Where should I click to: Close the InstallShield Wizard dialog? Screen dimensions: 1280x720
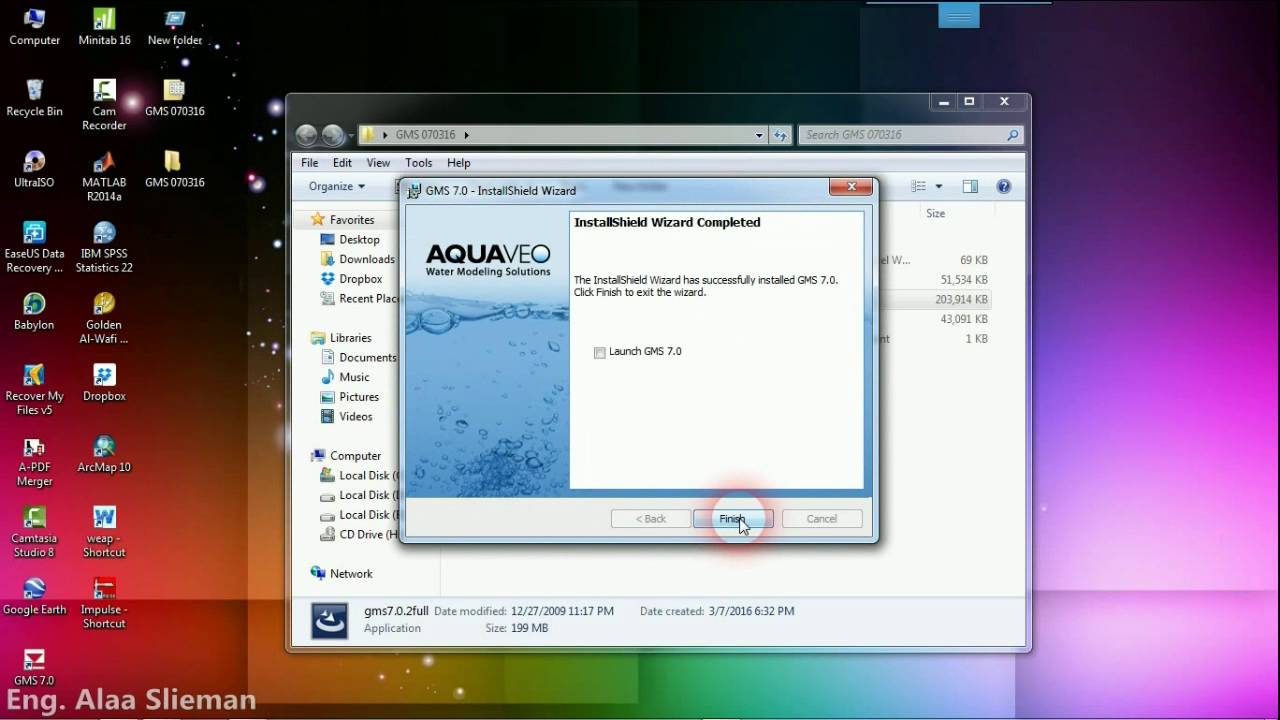click(852, 187)
